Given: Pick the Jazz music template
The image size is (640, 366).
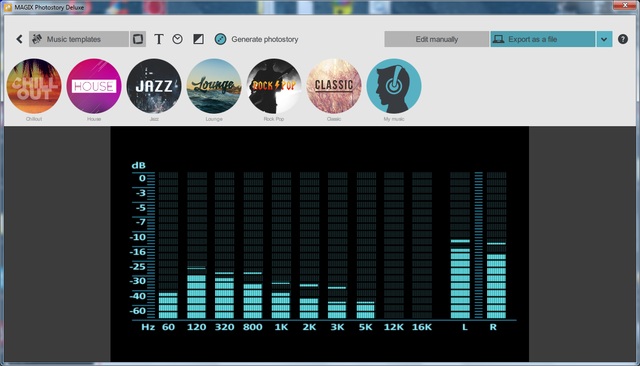Looking at the screenshot, I should [154, 86].
